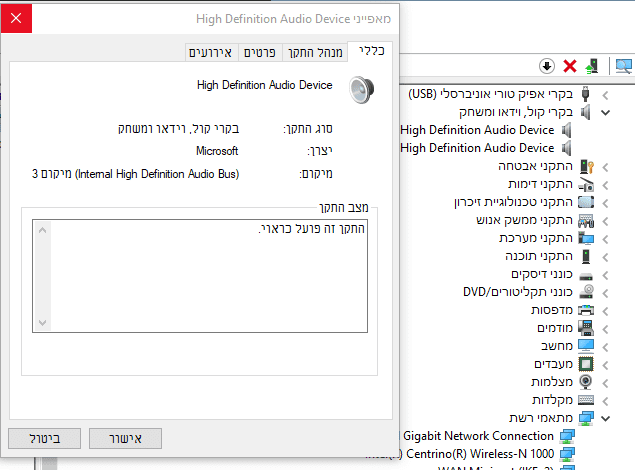Click the red X uninstall device toolbar icon
Viewport: 635px width, 470px height.
[x=570, y=66]
